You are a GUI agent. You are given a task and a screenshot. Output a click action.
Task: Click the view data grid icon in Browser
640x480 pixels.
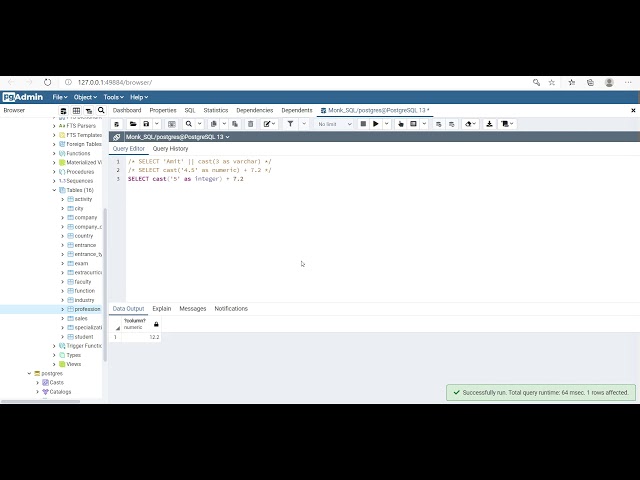[76, 111]
